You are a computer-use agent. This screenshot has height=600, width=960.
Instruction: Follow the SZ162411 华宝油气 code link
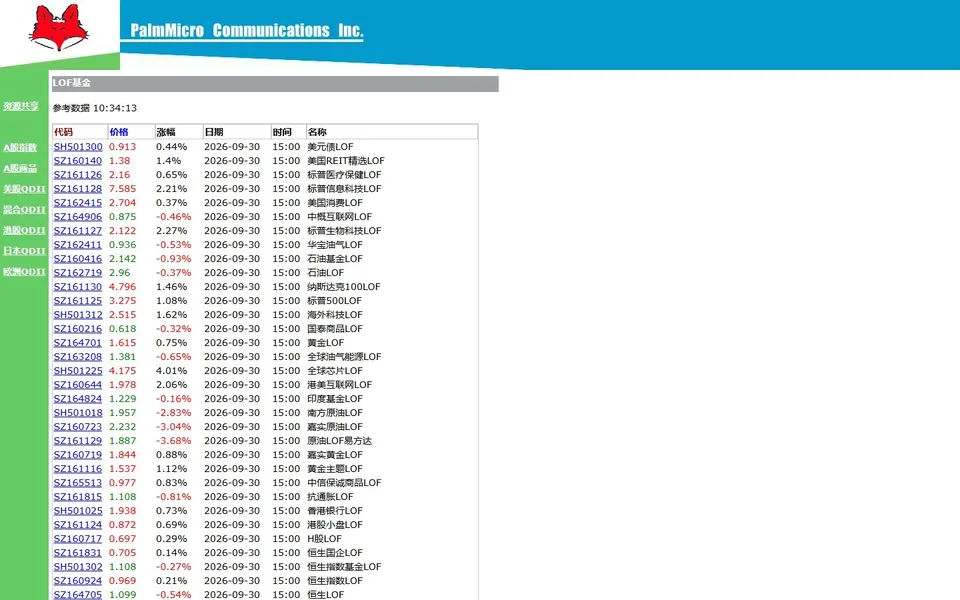pos(78,245)
